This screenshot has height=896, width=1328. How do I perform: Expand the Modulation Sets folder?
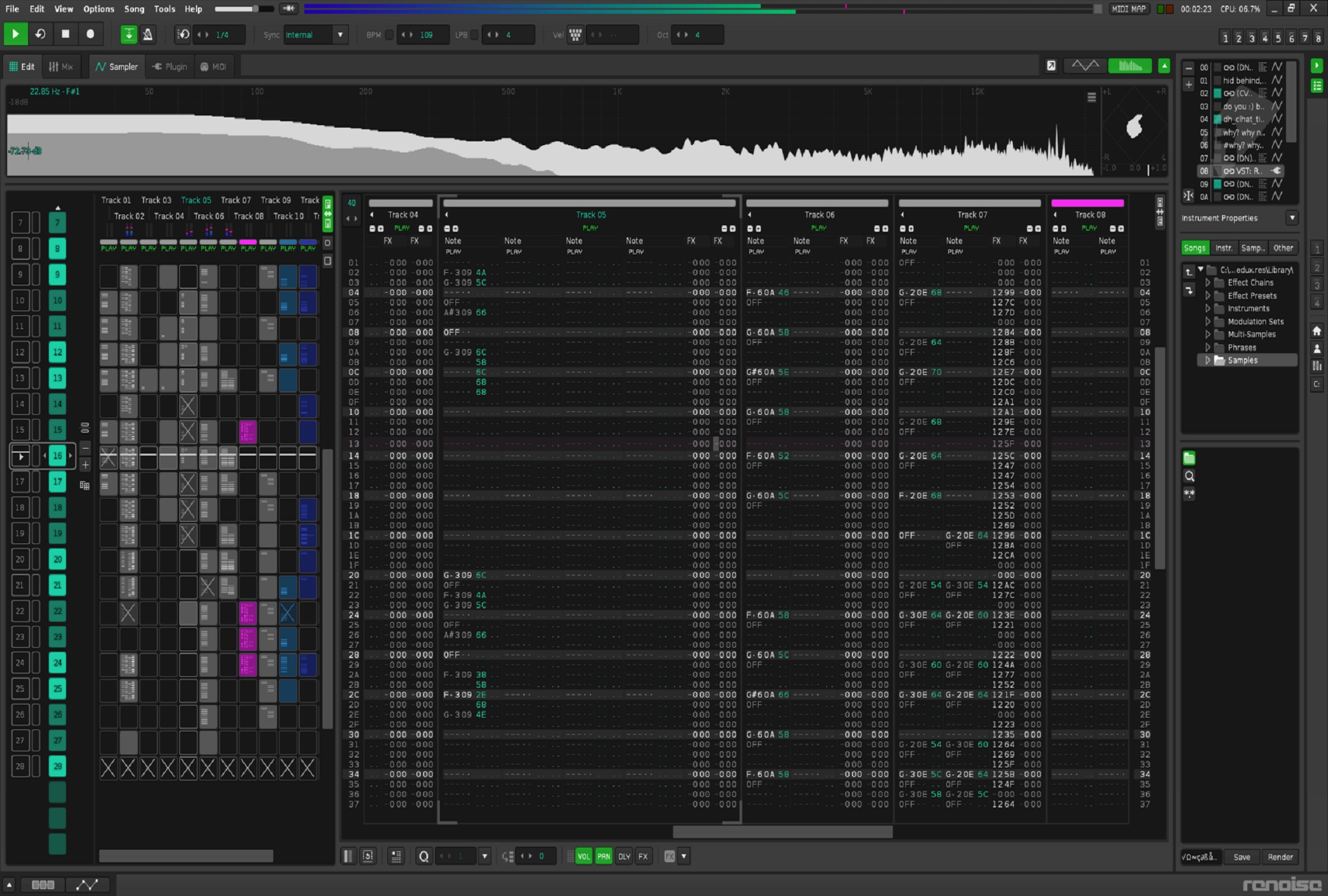click(x=1208, y=322)
